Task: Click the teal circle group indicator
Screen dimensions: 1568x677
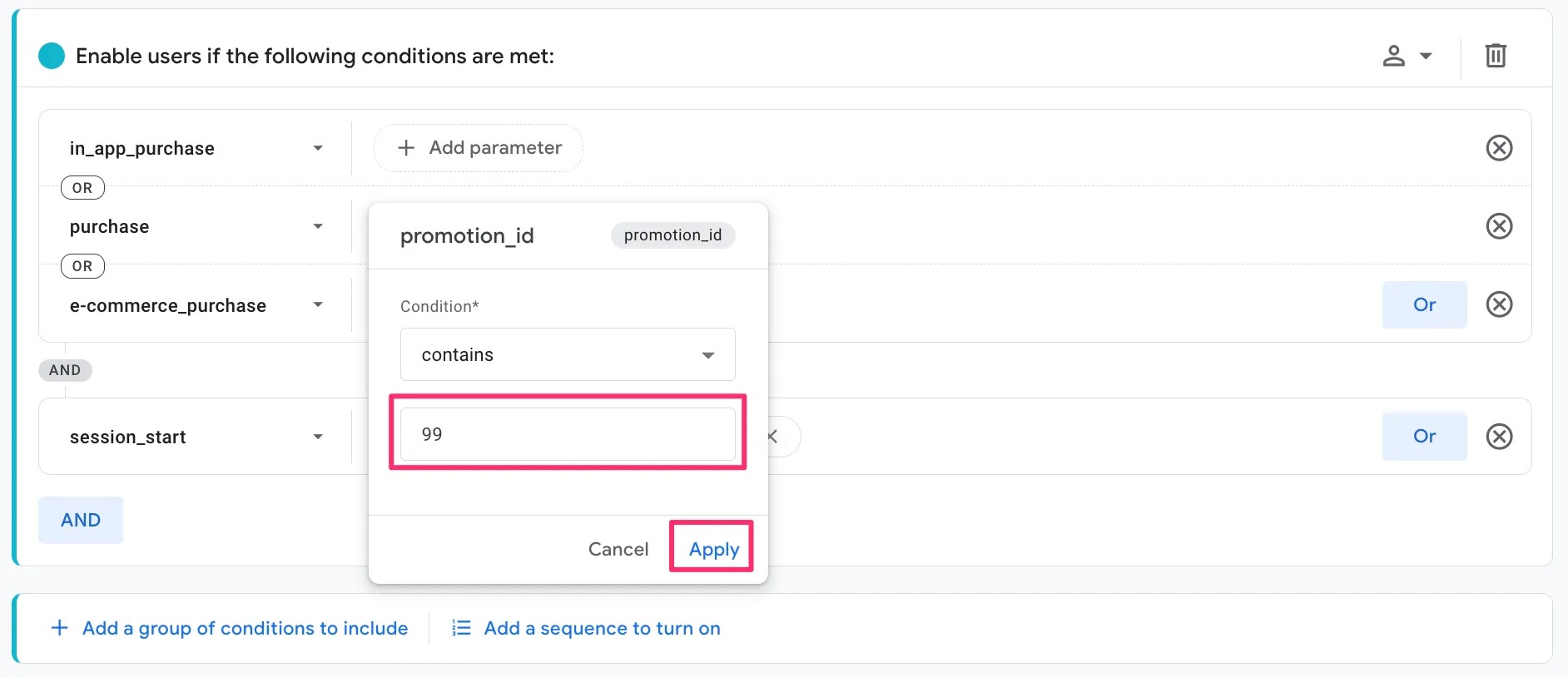Action: click(x=52, y=56)
